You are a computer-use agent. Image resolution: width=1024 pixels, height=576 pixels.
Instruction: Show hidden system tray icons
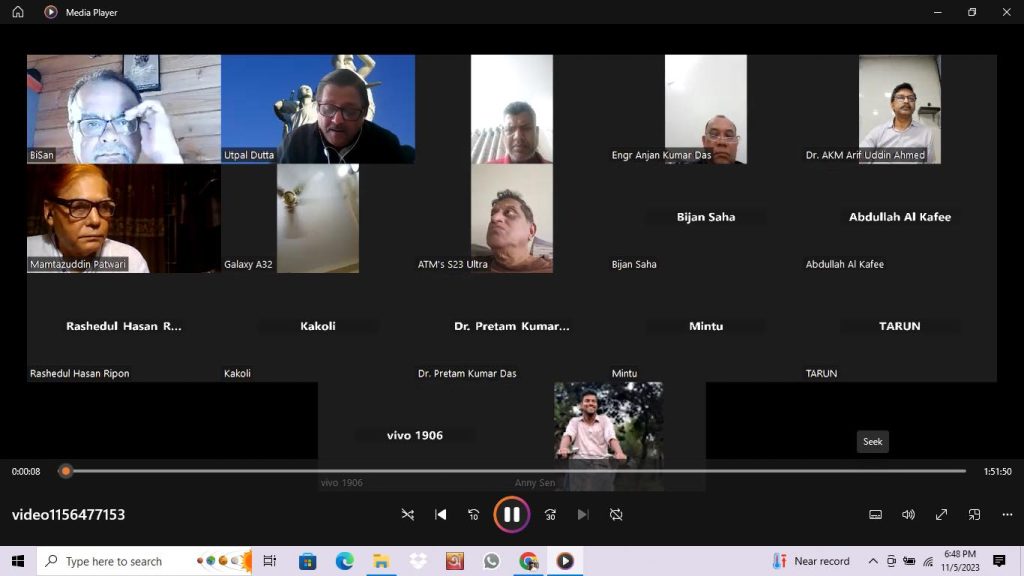873,561
